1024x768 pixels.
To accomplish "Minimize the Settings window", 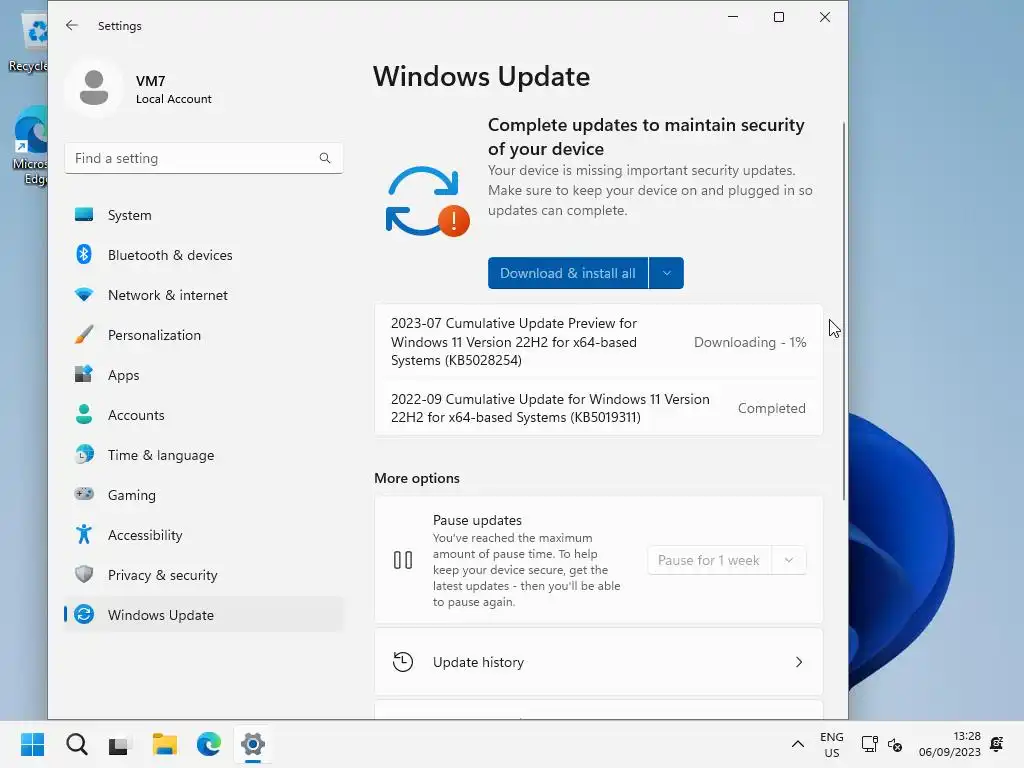I will point(733,17).
